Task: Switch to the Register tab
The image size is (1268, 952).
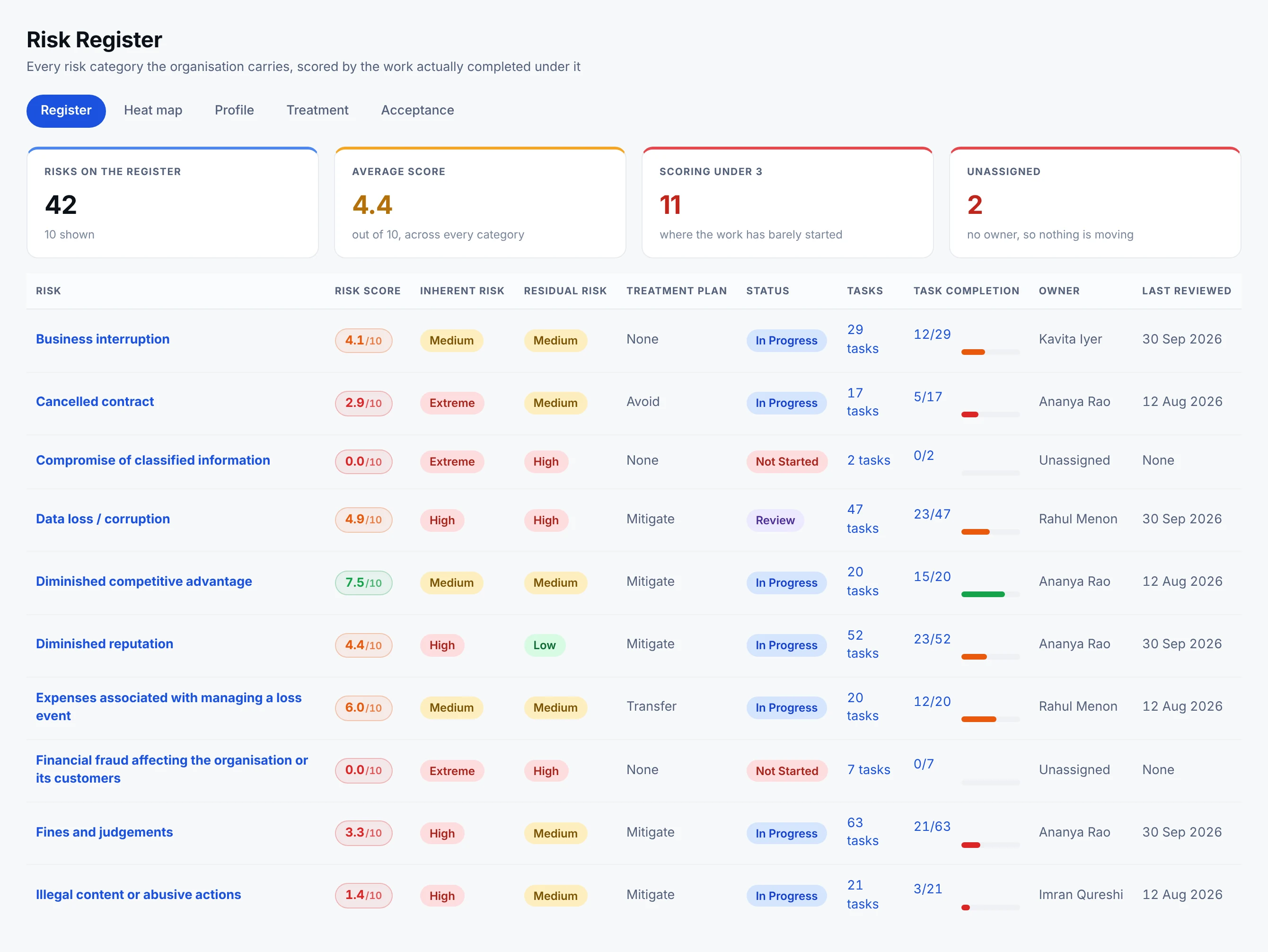Action: (x=66, y=111)
